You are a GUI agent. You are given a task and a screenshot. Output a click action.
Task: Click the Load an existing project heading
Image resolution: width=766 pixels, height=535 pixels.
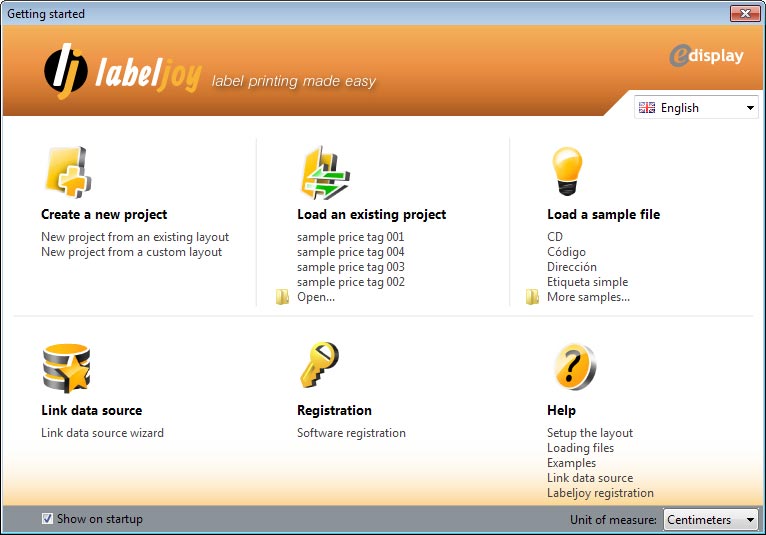tap(372, 214)
